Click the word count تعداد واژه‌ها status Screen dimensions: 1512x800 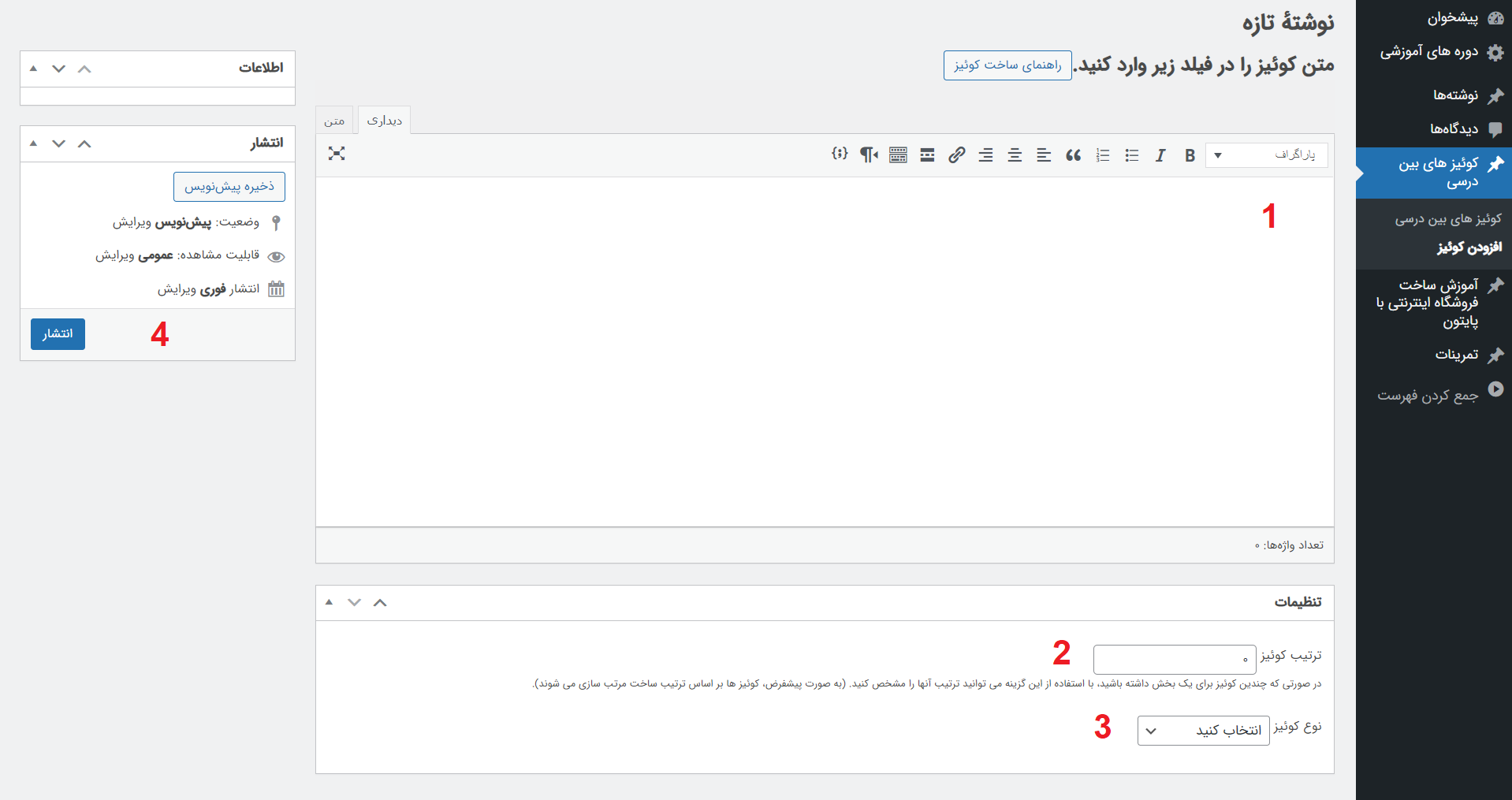(x=1289, y=545)
